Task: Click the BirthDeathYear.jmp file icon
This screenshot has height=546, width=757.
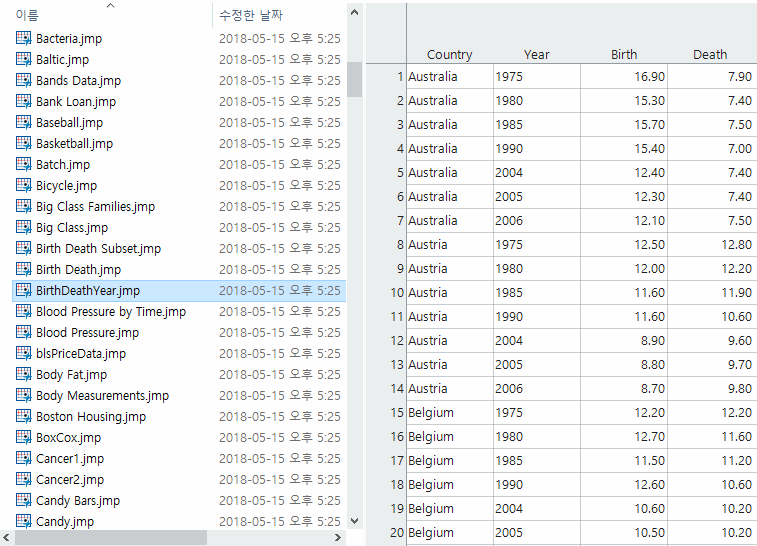Action: click(24, 290)
